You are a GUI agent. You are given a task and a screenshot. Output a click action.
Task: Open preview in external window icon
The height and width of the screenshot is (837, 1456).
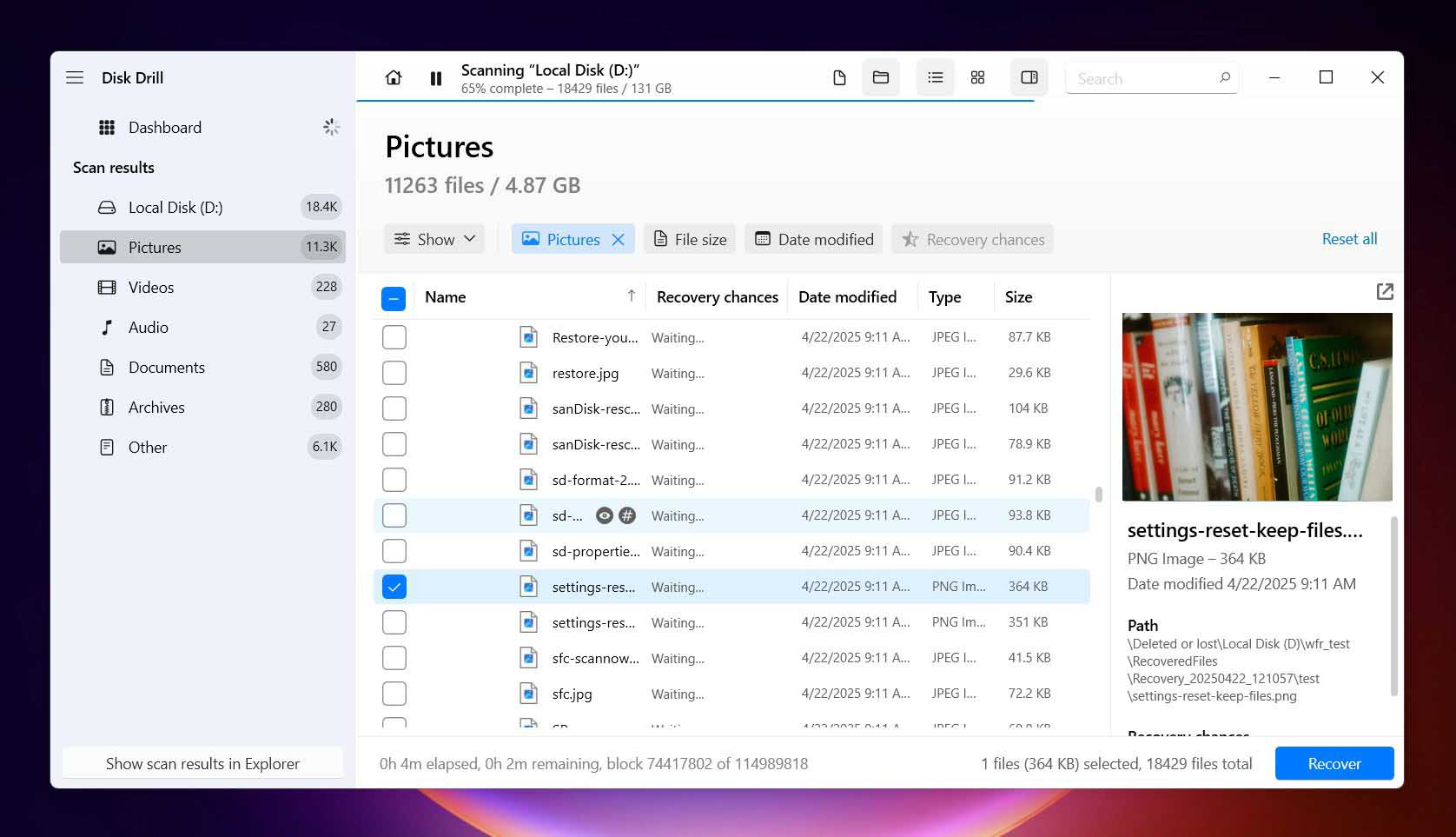pyautogui.click(x=1385, y=292)
